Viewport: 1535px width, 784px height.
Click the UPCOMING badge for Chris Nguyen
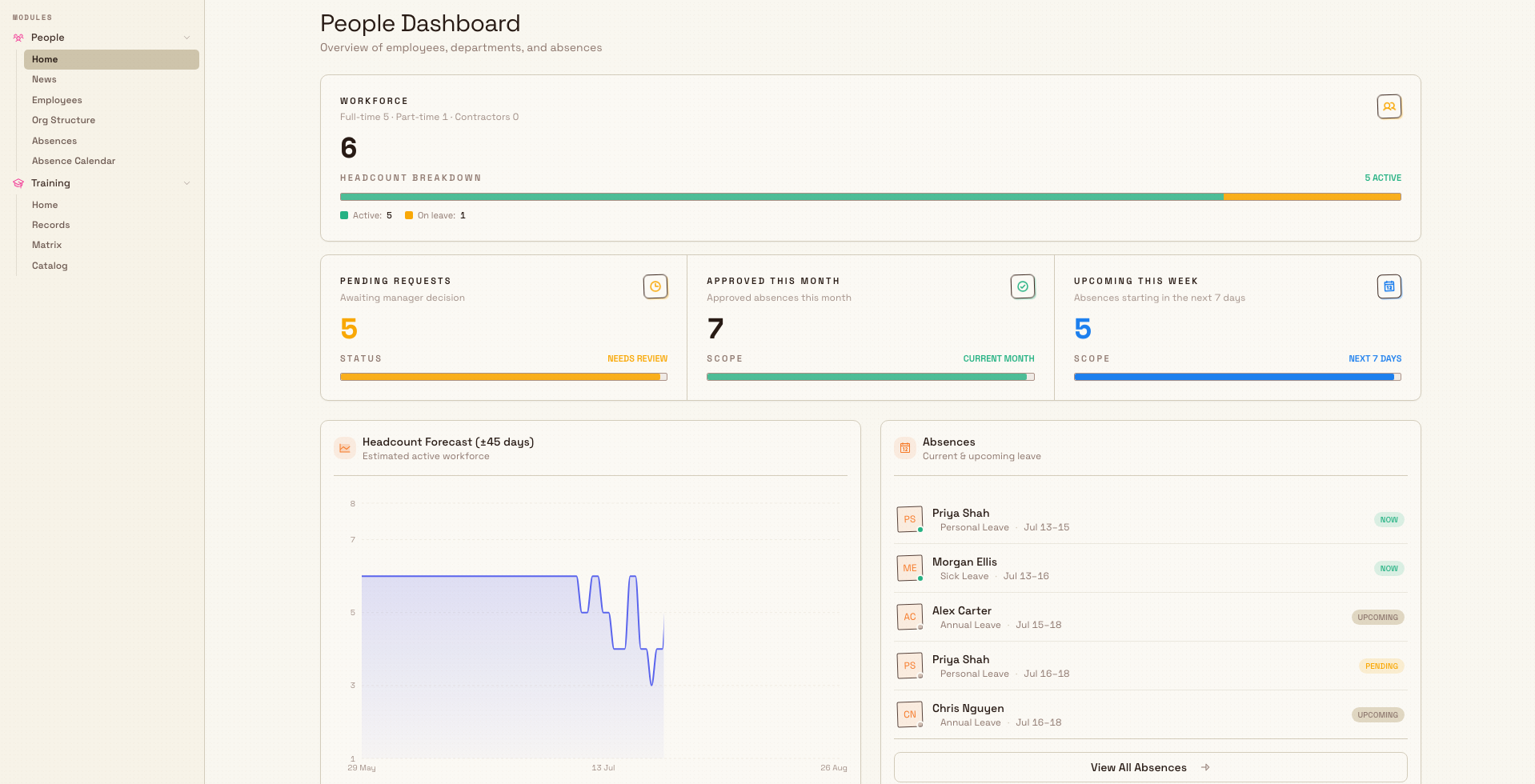(x=1377, y=715)
